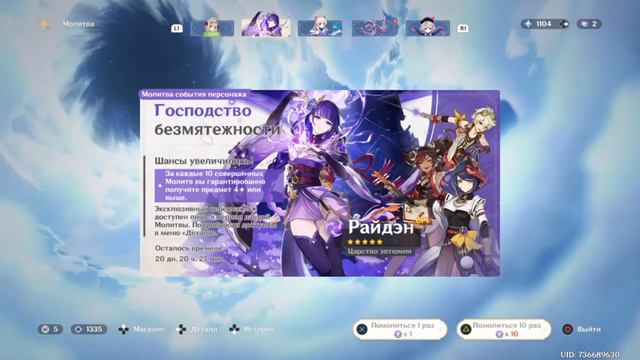Click the Wish star icon beside Молитва
This screenshot has height=360, width=640.
click(44, 24)
